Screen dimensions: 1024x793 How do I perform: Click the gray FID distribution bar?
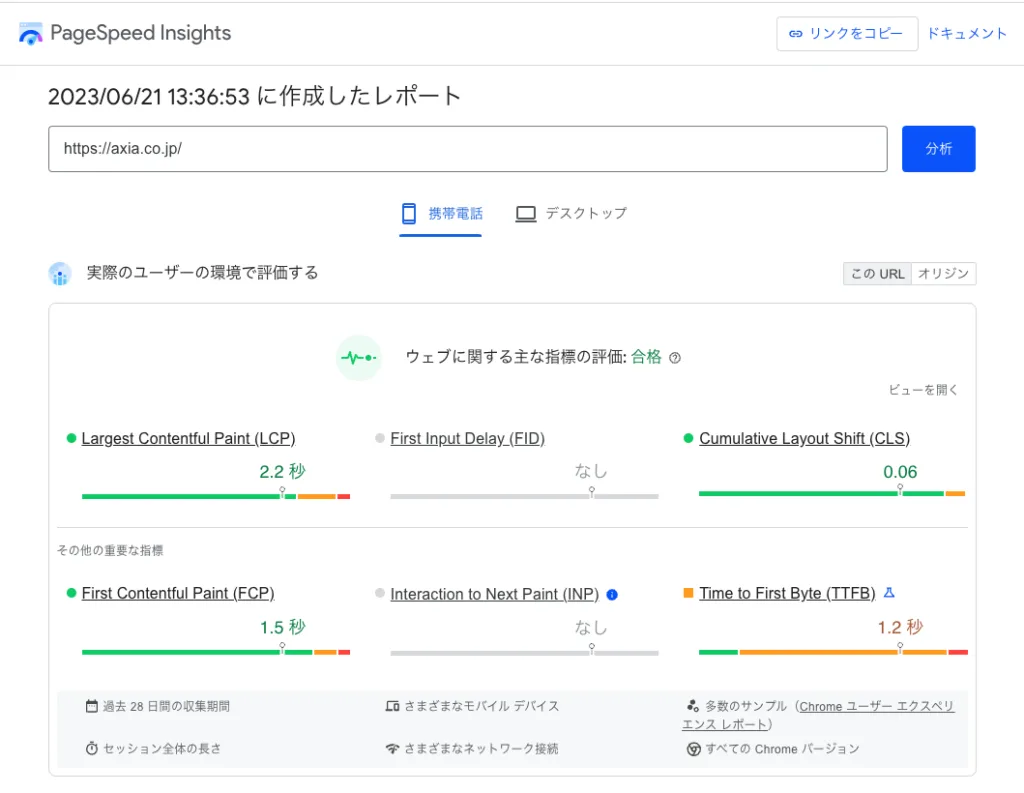pyautogui.click(x=524, y=496)
